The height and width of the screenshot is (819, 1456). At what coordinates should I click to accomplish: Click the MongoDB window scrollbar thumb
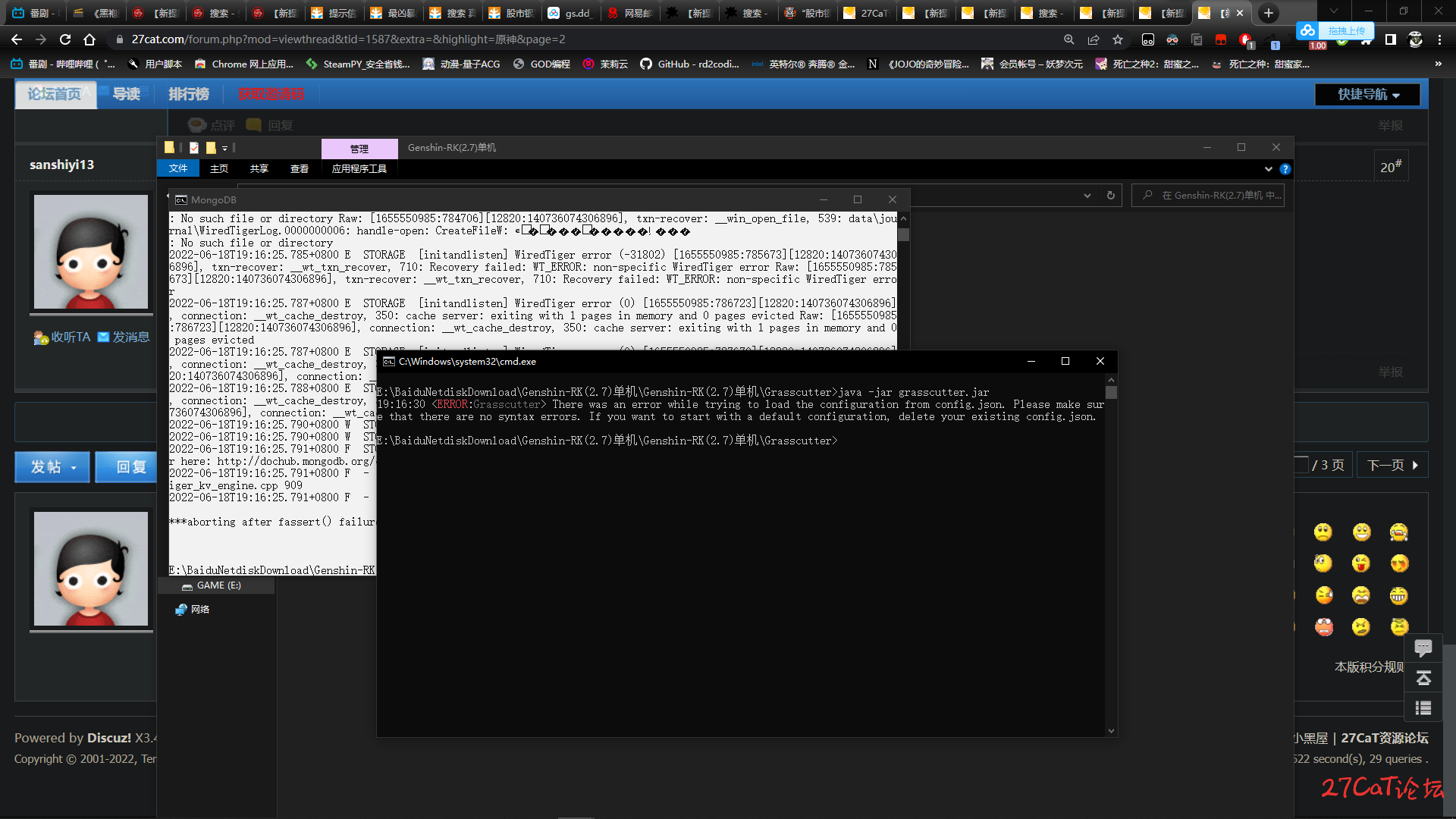point(903,234)
